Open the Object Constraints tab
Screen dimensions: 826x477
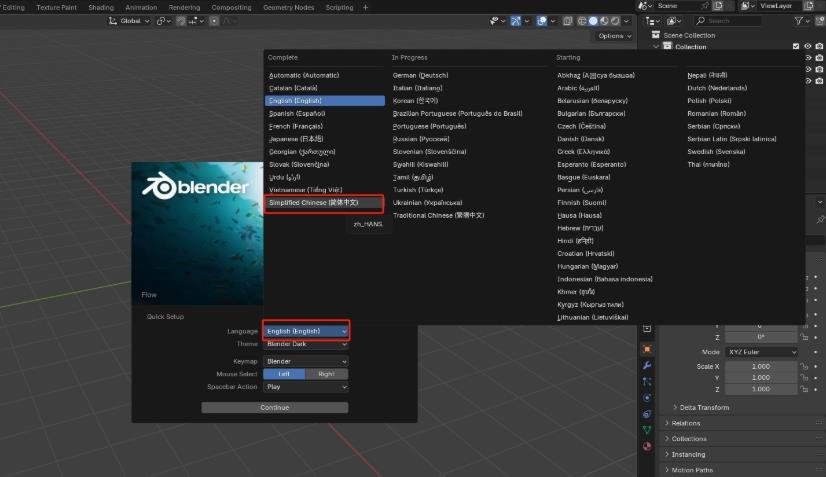coord(647,414)
